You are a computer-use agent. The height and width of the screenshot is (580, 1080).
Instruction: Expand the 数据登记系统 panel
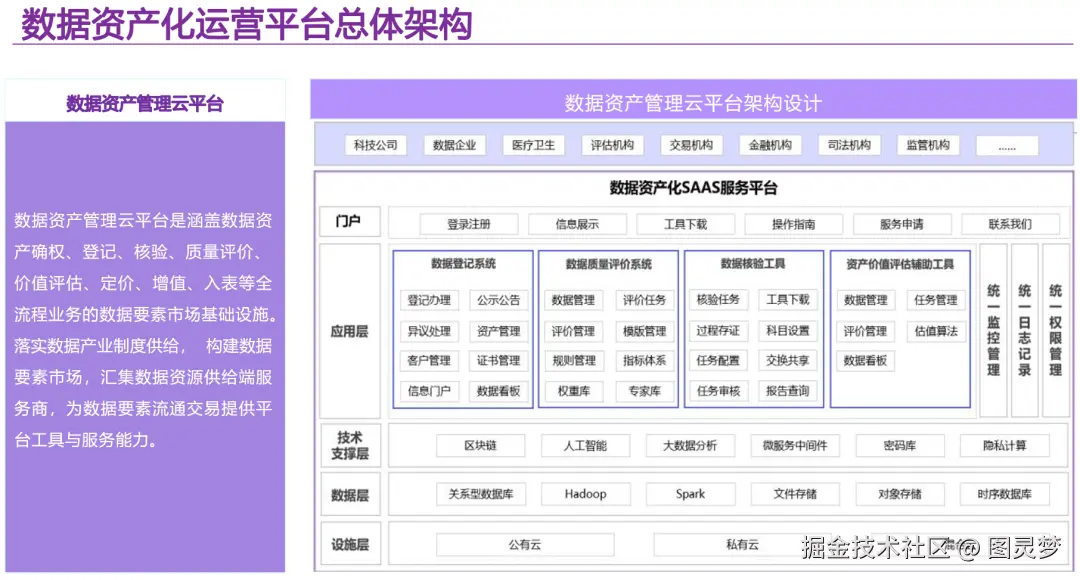pyautogui.click(x=466, y=264)
